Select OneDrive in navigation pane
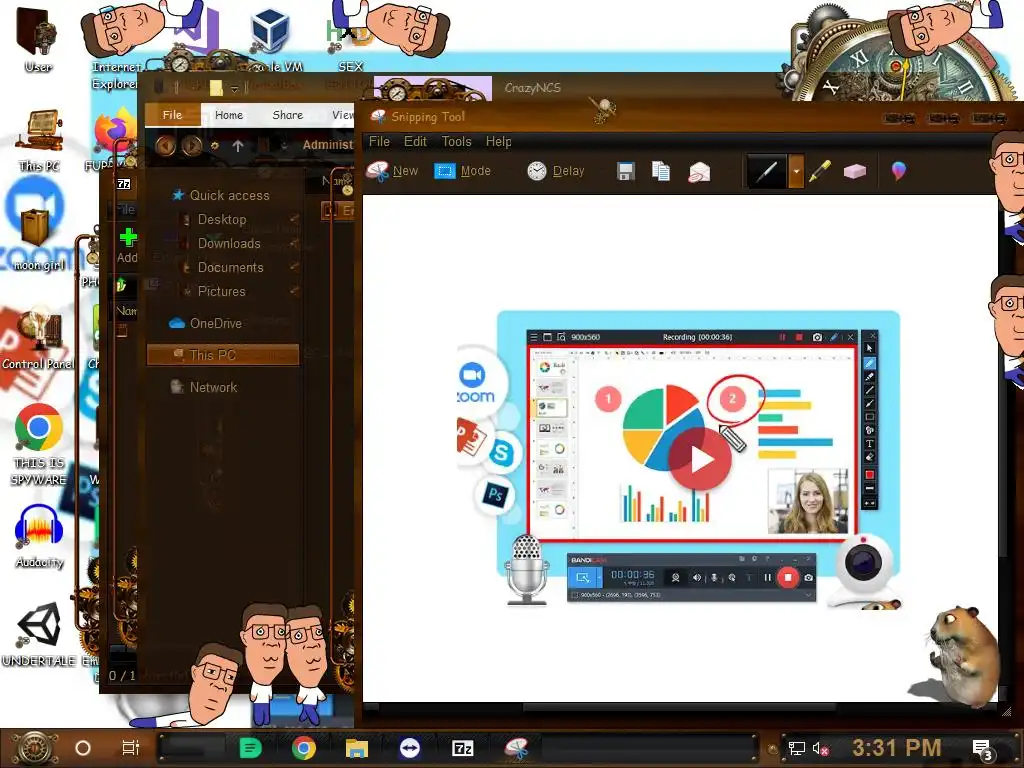This screenshot has height=768, width=1024. [206, 323]
